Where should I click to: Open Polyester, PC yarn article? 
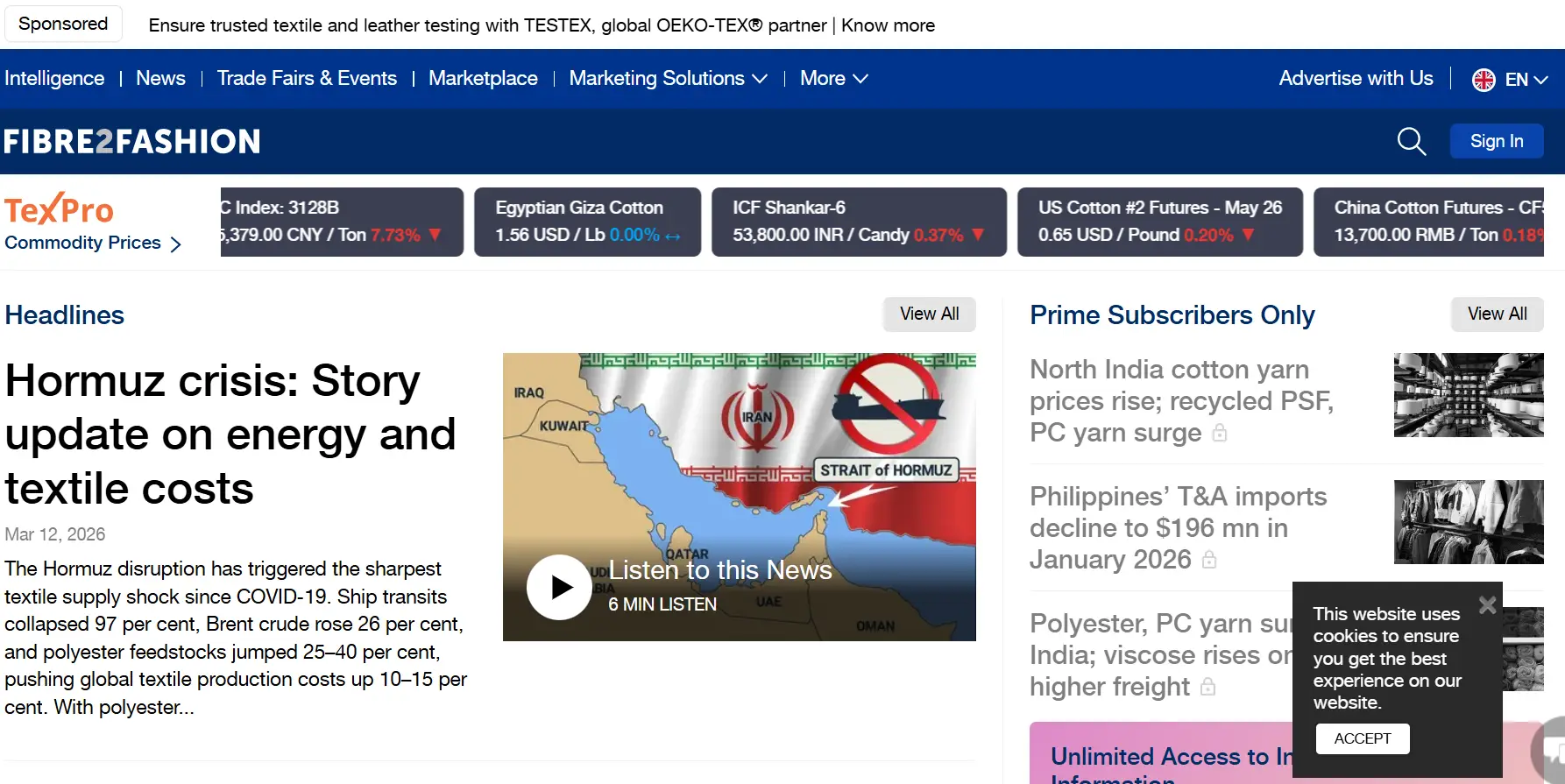click(x=1160, y=655)
